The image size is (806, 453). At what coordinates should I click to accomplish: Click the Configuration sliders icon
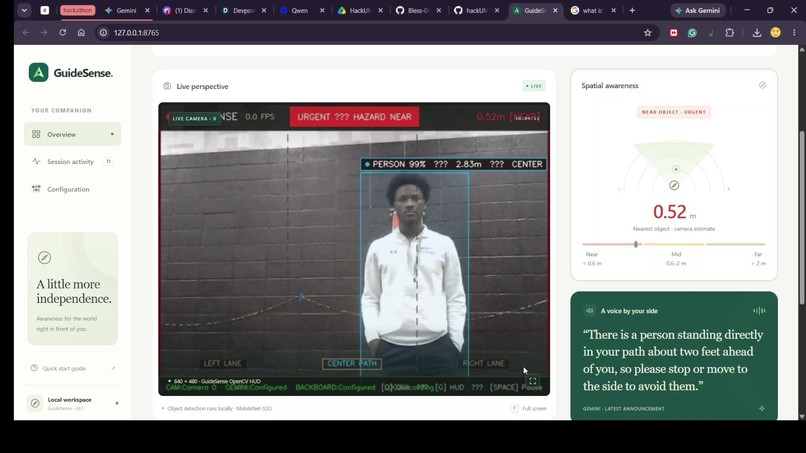click(36, 189)
